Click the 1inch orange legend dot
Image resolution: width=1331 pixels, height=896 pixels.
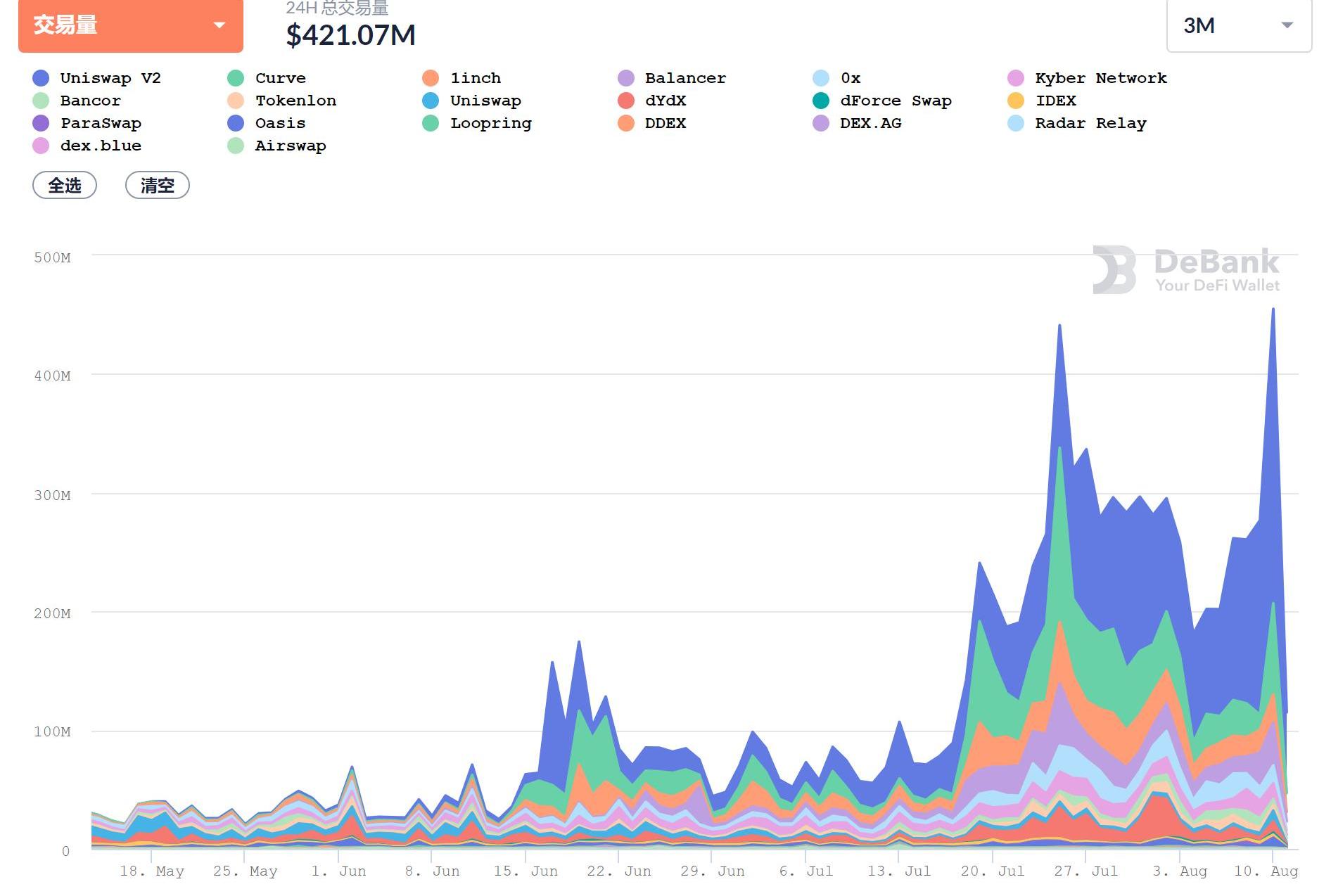[x=431, y=78]
